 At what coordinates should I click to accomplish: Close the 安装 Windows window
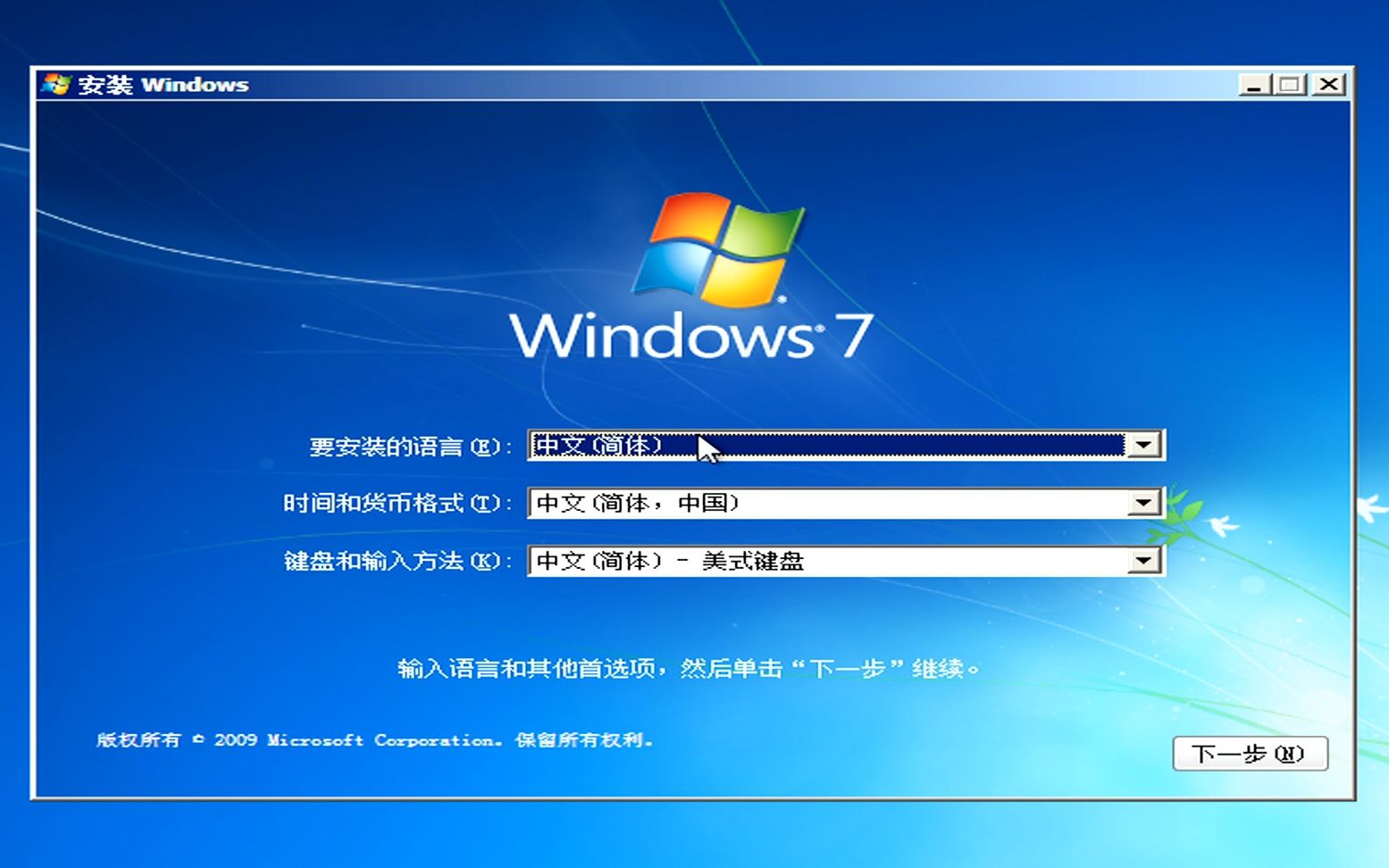1328,85
